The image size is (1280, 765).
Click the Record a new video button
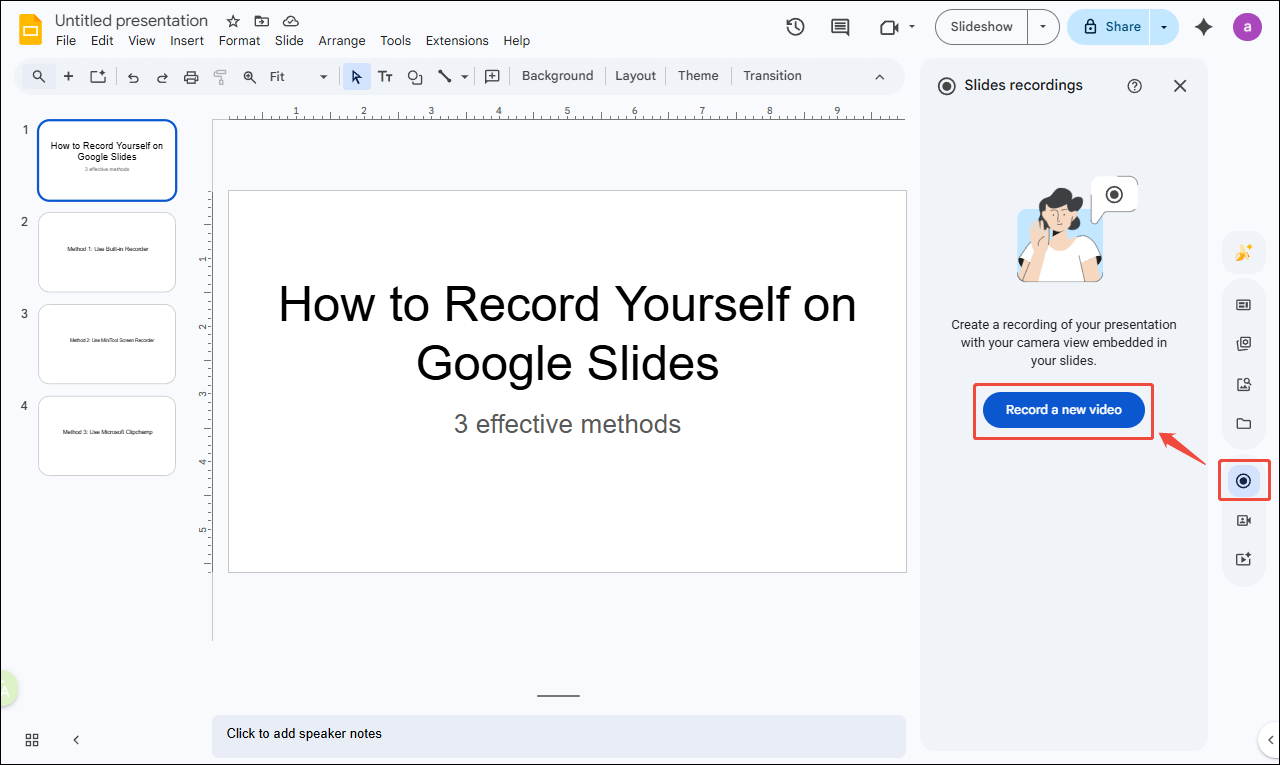(x=1063, y=409)
